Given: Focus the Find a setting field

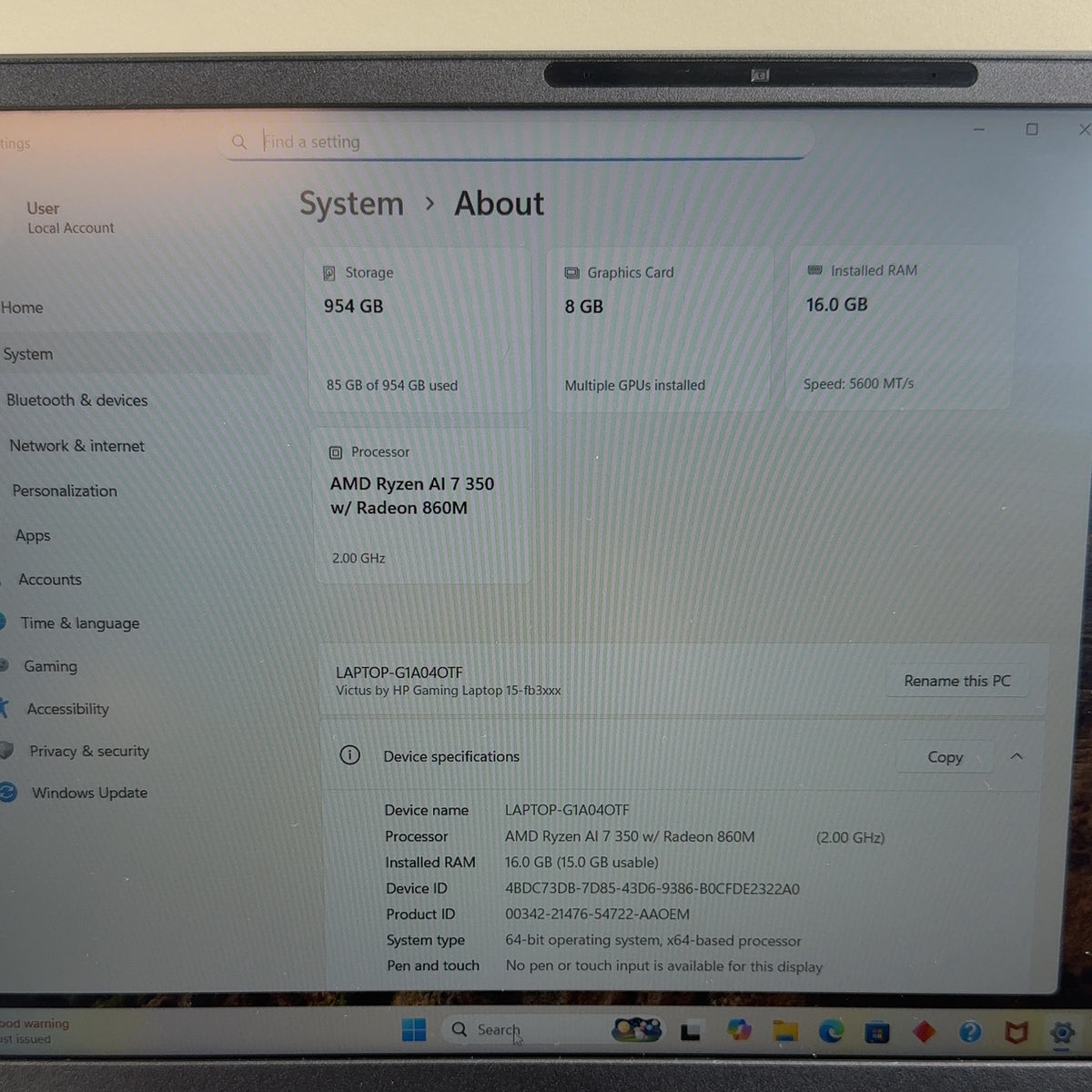Looking at the screenshot, I should 515,142.
